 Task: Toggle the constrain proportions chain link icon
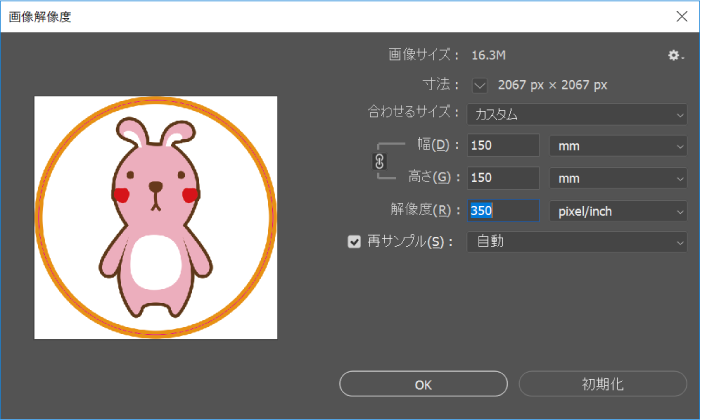point(380,161)
